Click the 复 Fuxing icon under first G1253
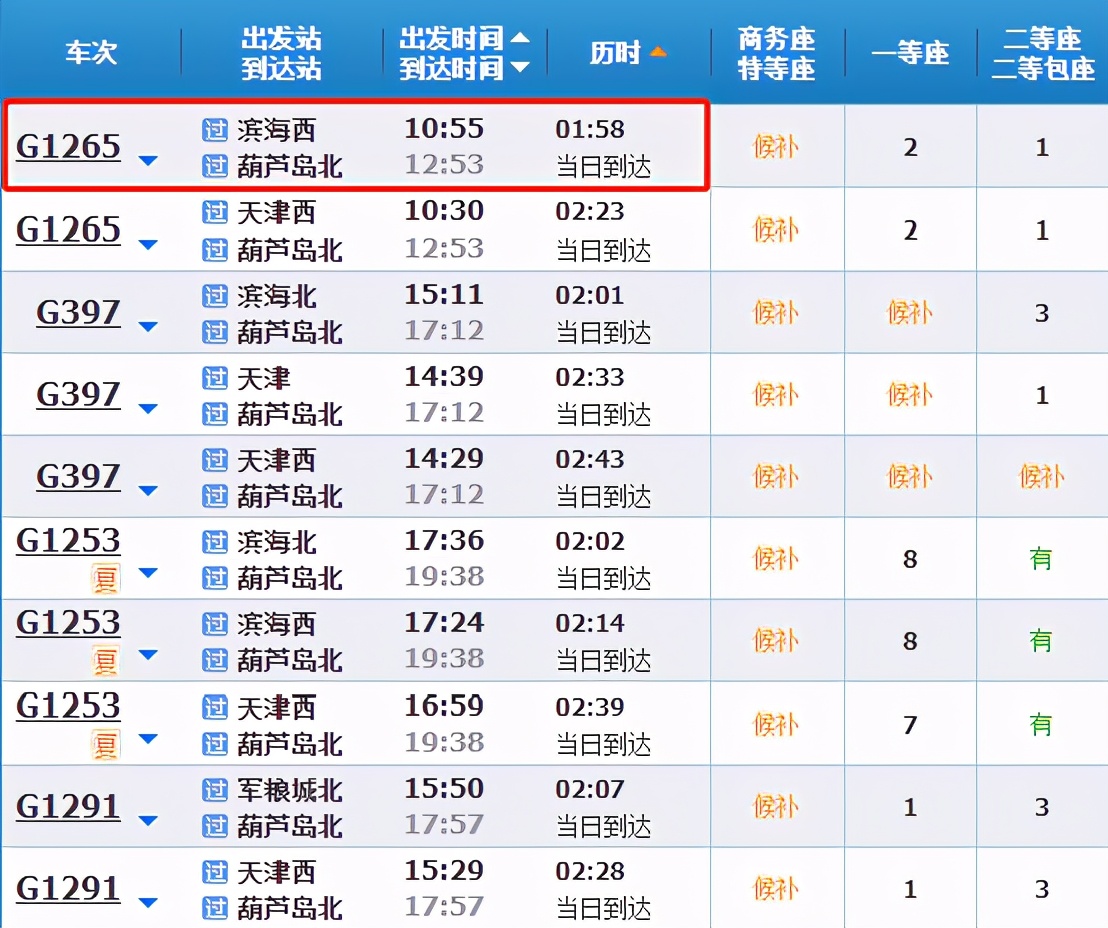The width and height of the screenshot is (1108, 928). point(108,576)
